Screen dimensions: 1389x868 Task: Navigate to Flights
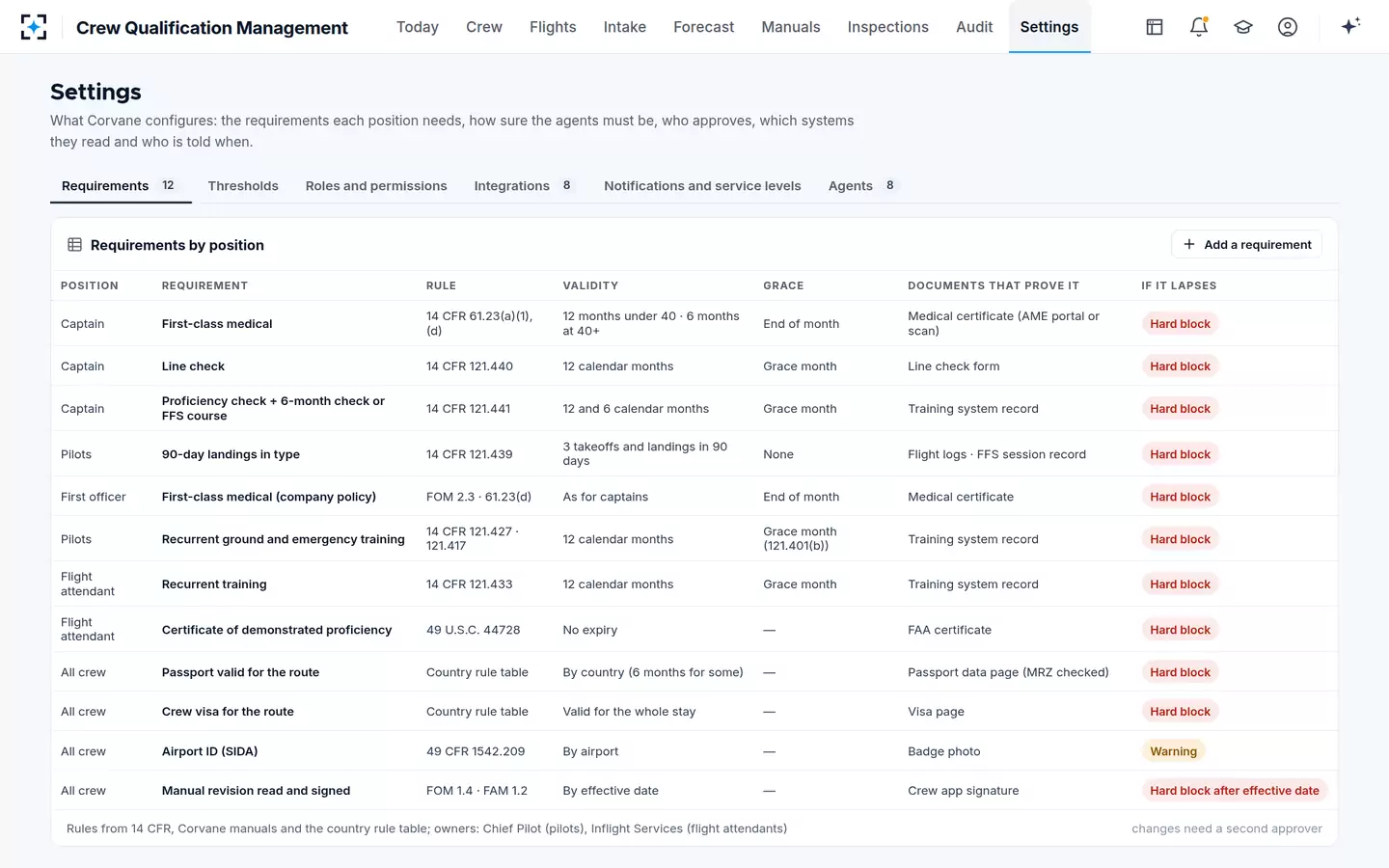(553, 27)
